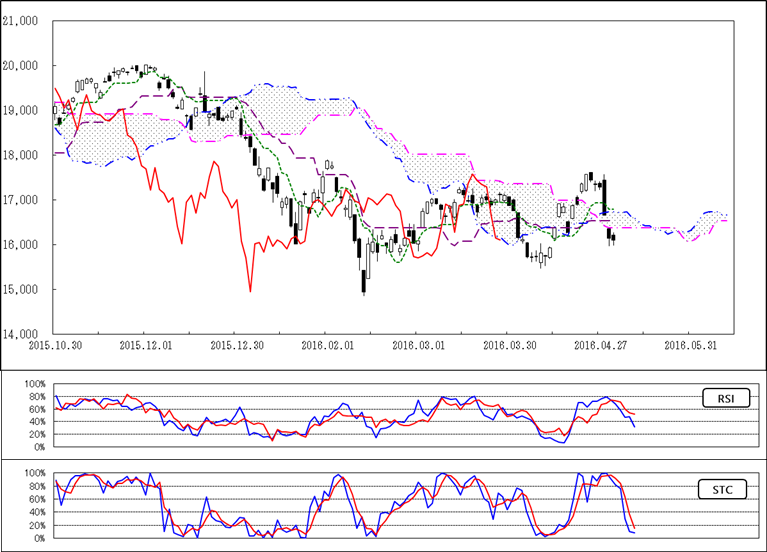Click the 14,000 price axis label
The image size is (767, 552).
pos(22,334)
